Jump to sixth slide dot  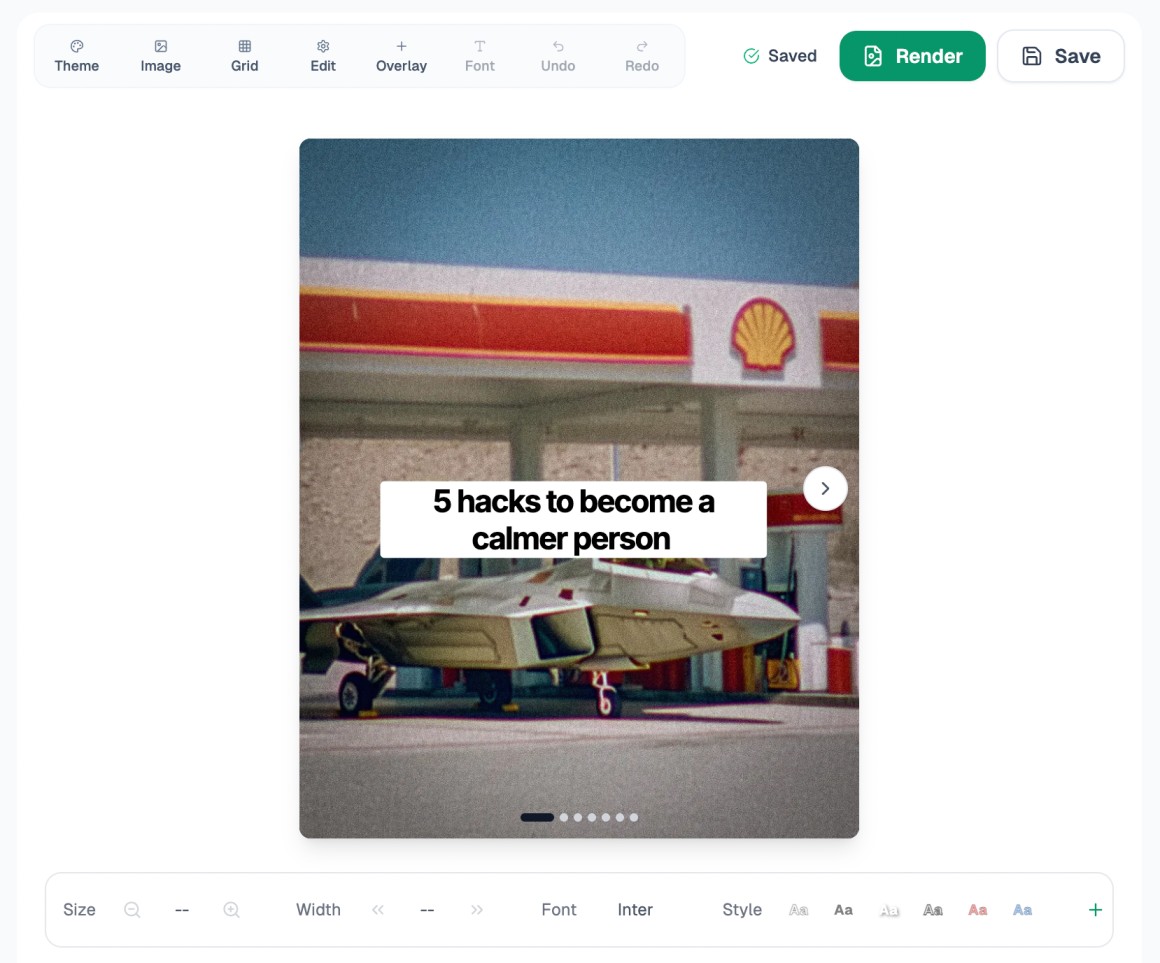pyautogui.click(x=620, y=817)
